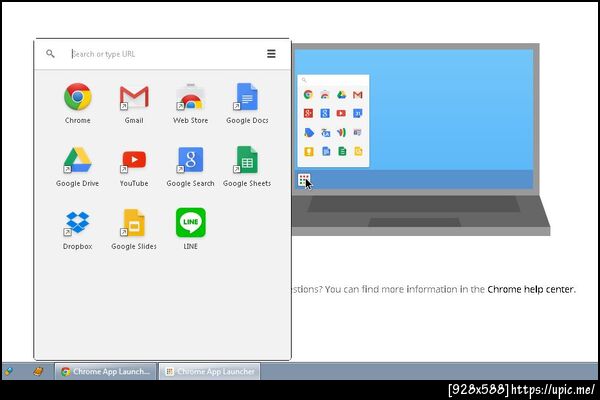Launch Google Drive app
This screenshot has width=600, height=400.
78,160
